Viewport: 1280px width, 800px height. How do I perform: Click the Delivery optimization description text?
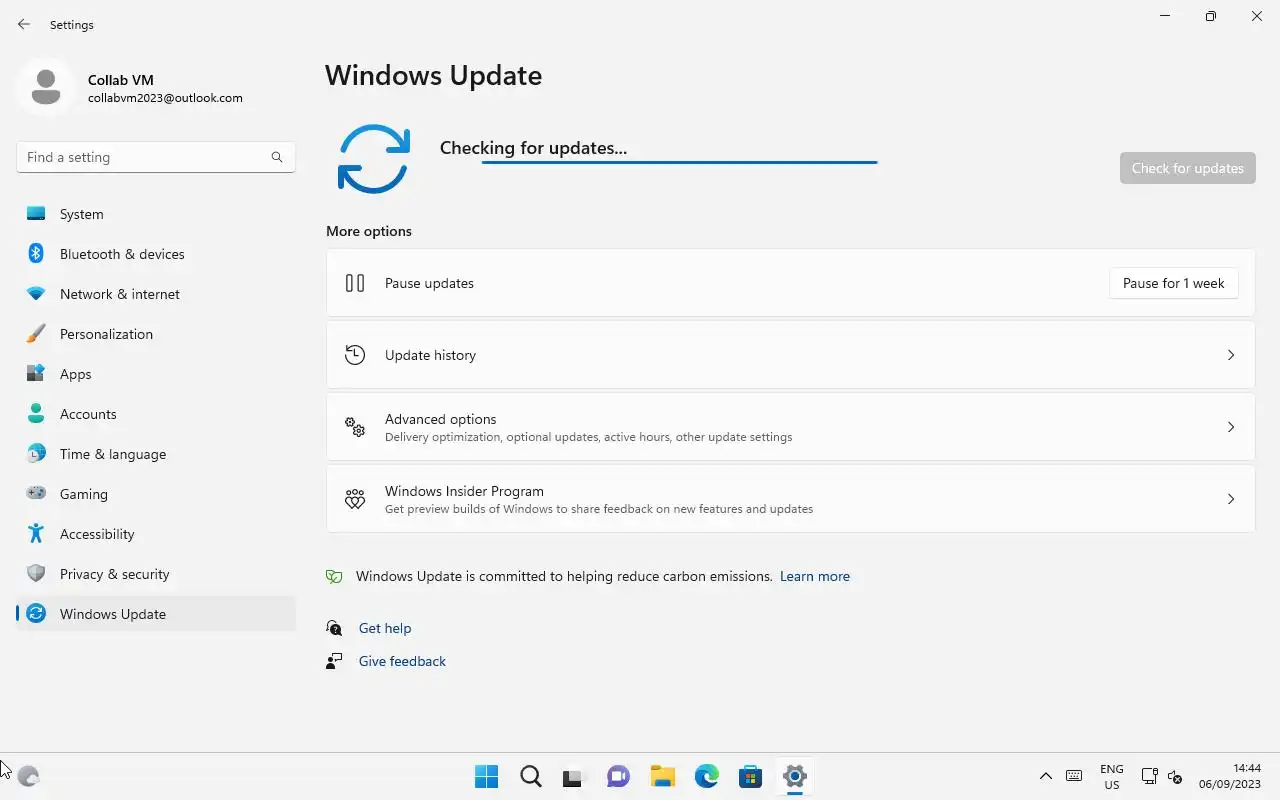click(588, 437)
